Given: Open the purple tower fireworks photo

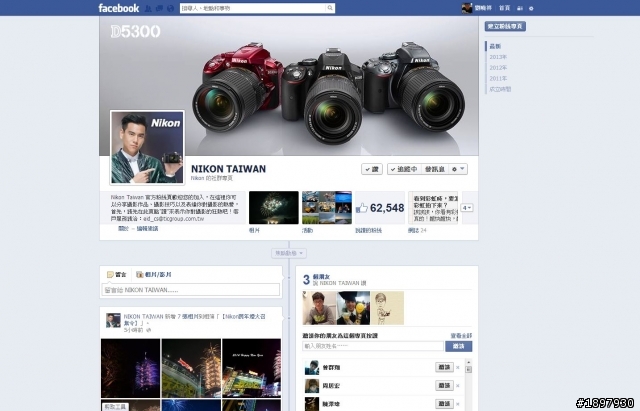Looking at the screenshot, I should [130, 368].
